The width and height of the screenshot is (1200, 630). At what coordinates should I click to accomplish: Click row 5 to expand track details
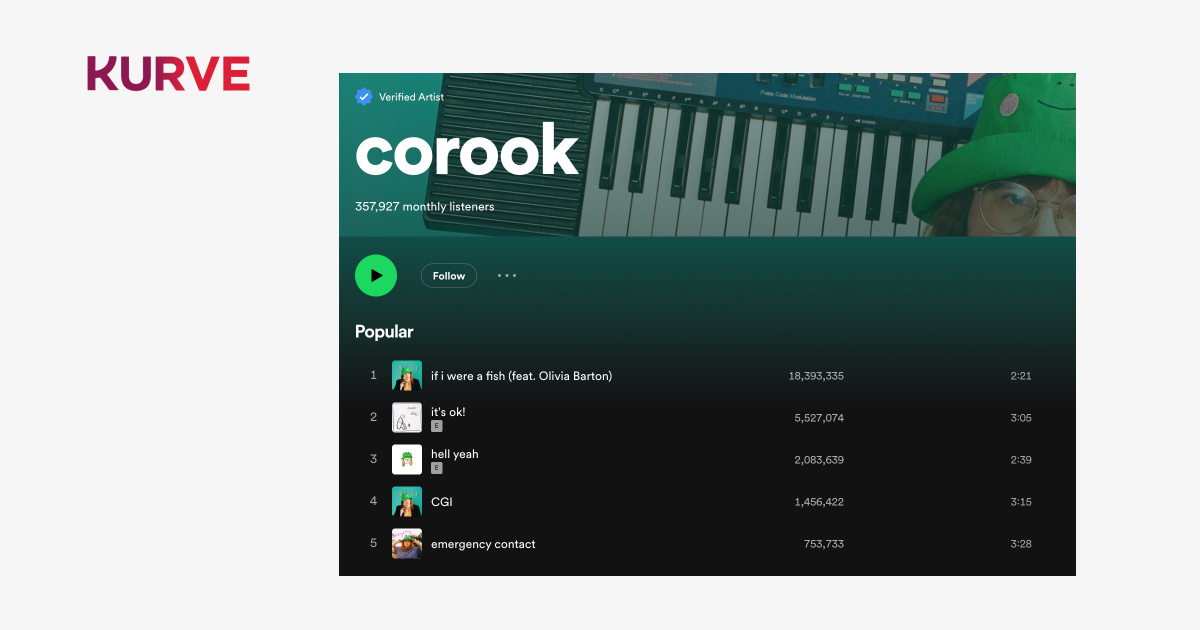[x=600, y=543]
